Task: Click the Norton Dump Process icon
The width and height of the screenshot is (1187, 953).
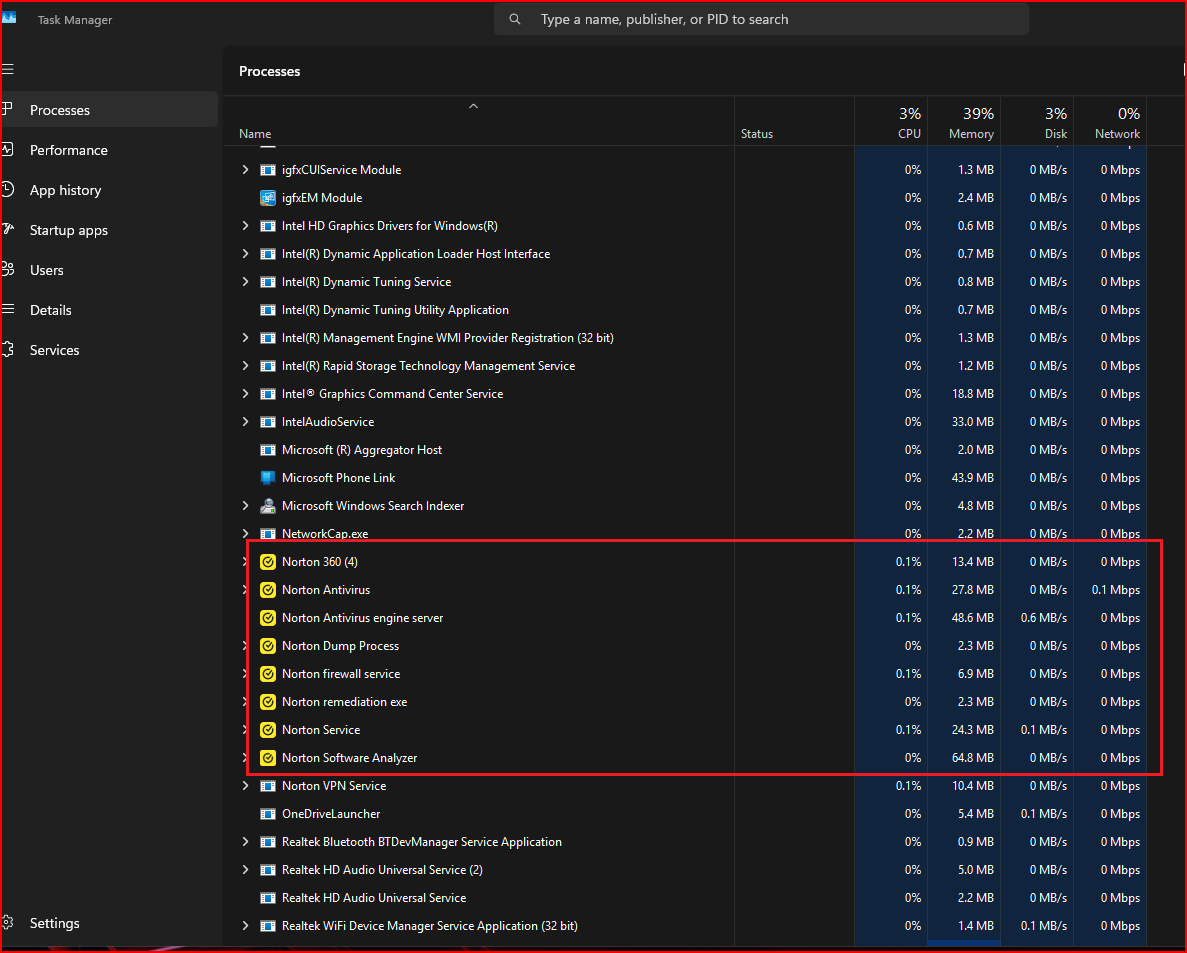Action: pyautogui.click(x=268, y=646)
